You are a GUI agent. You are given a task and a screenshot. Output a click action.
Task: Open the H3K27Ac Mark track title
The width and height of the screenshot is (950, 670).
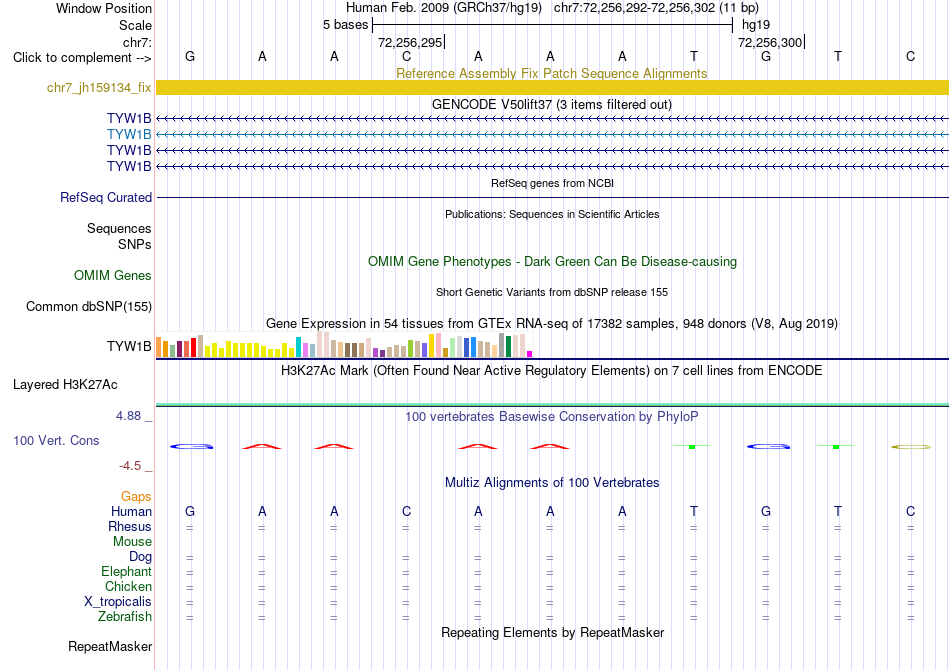552,371
